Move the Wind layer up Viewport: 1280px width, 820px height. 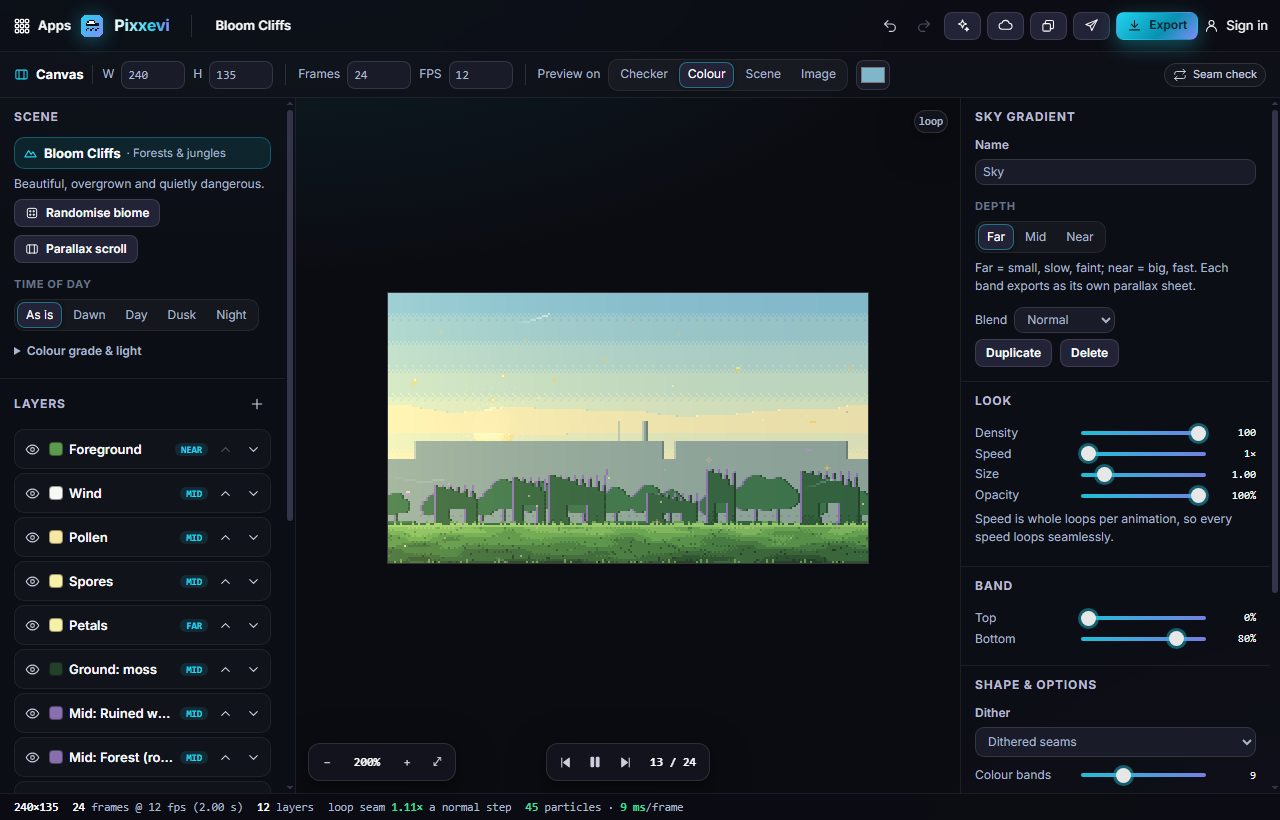pyautogui.click(x=226, y=494)
